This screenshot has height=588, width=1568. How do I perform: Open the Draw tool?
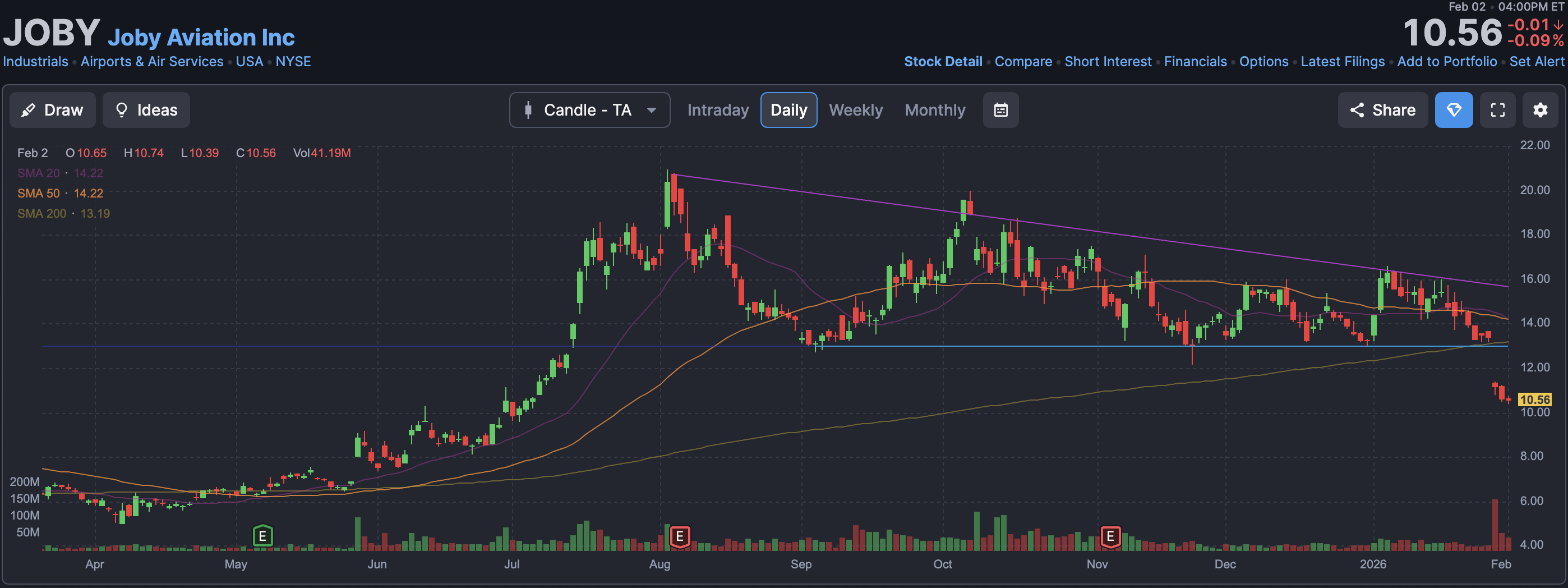[x=52, y=110]
